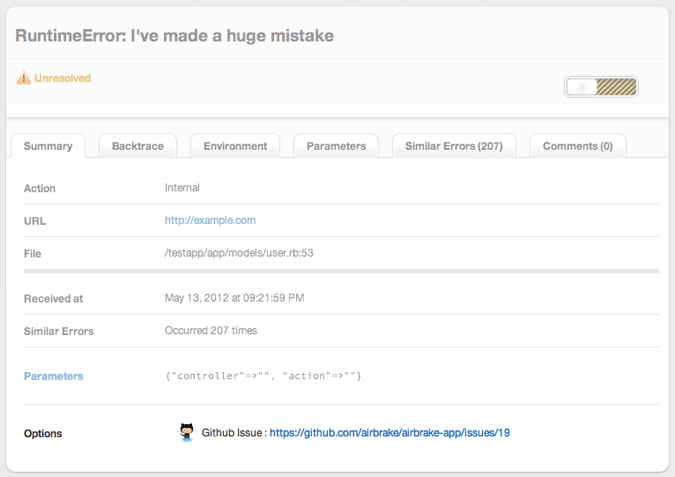Click the 'URL' row label
The height and width of the screenshot is (477, 675).
tap(35, 221)
